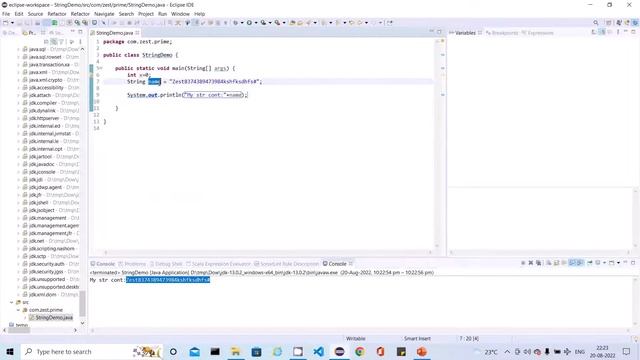Click the taskbar search box
Image resolution: width=640 pixels, height=360 pixels.
pyautogui.click(x=91, y=351)
